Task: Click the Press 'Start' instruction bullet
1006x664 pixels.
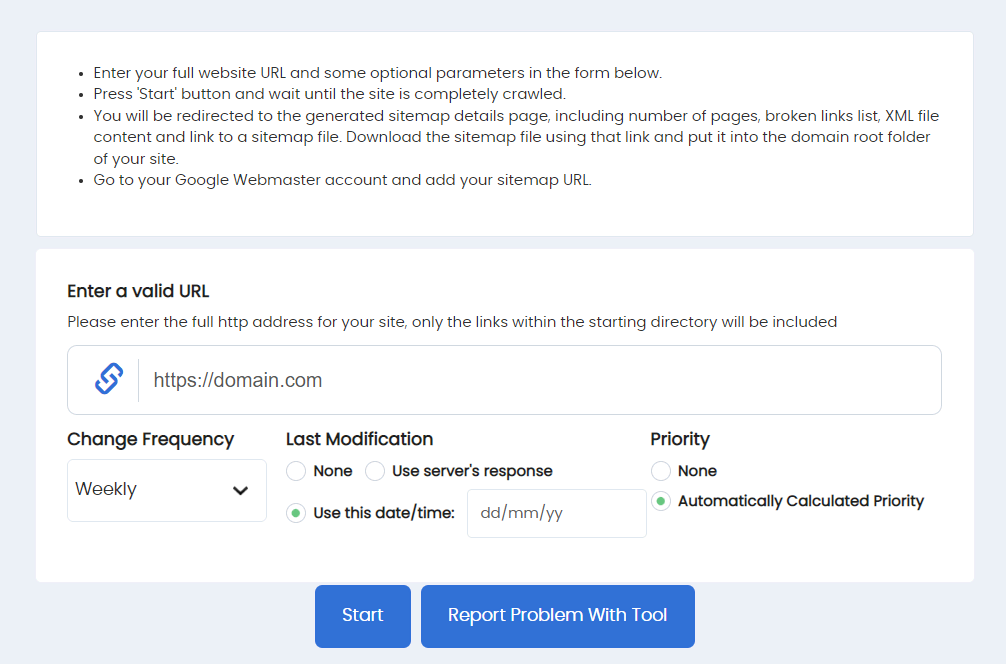Action: [329, 94]
